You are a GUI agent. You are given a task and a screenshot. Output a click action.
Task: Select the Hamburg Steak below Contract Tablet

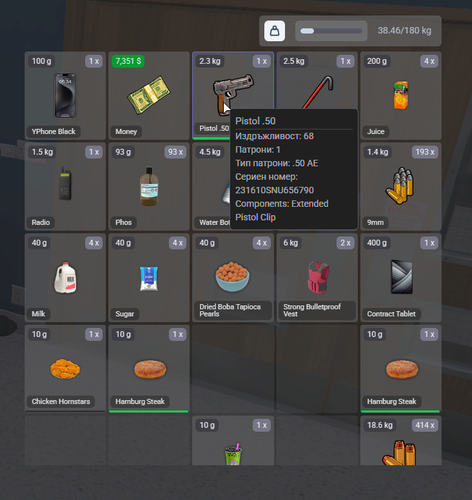[402, 369]
